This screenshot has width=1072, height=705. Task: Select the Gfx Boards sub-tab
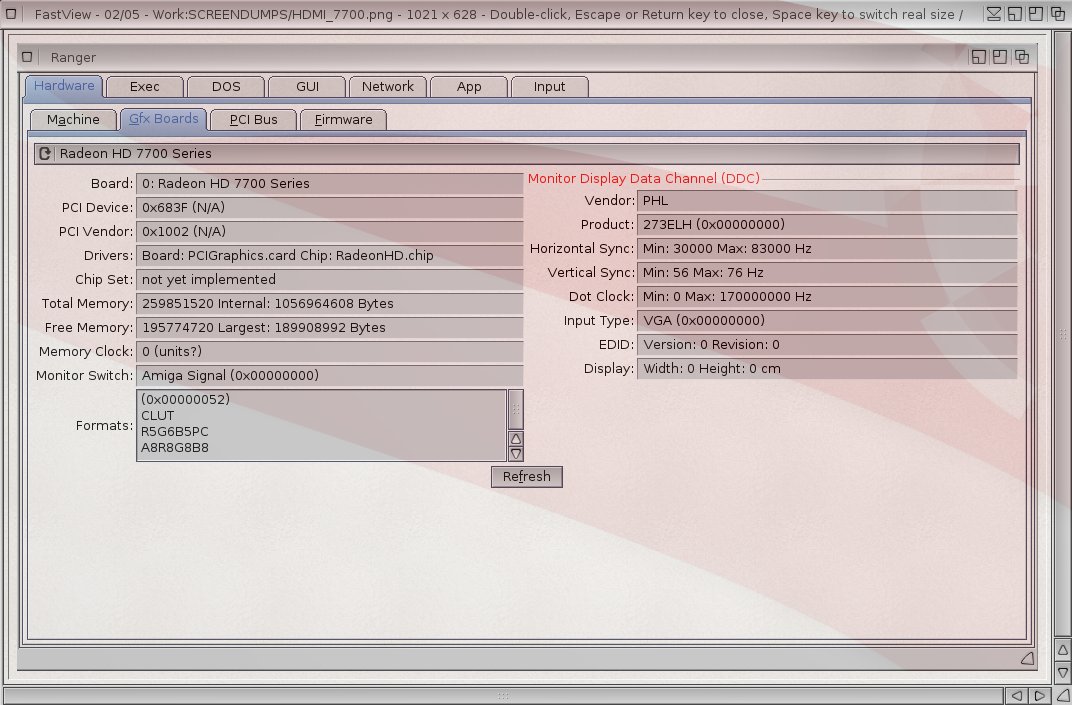click(163, 119)
